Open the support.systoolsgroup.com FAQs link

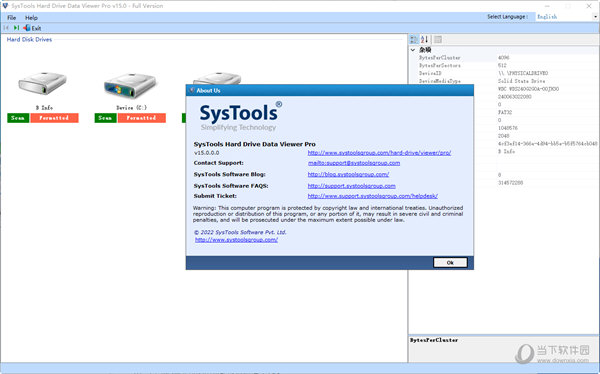tap(352, 186)
